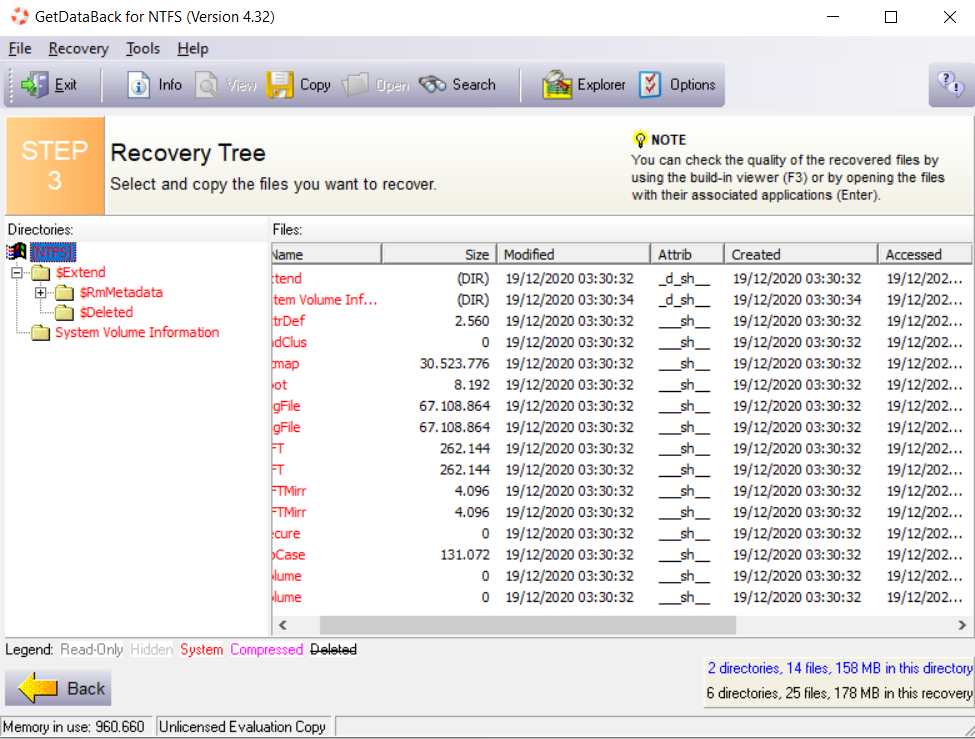
Task: Click the file list horizontal scrollbar thumb
Action: click(528, 625)
